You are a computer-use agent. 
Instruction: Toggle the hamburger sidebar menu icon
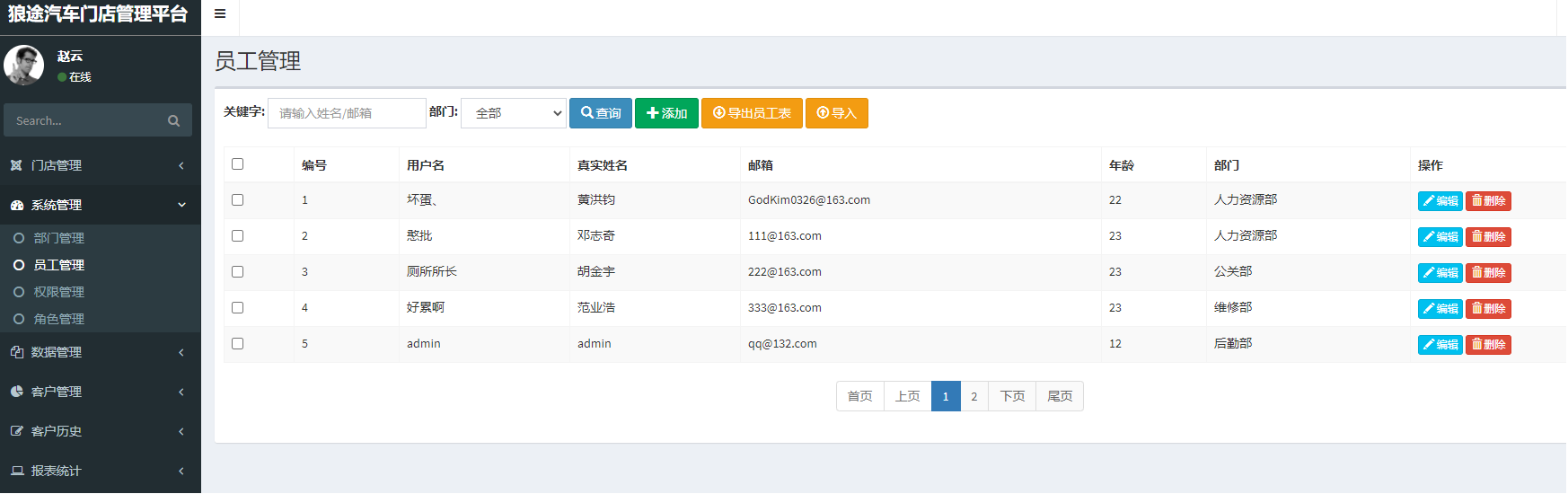220,13
